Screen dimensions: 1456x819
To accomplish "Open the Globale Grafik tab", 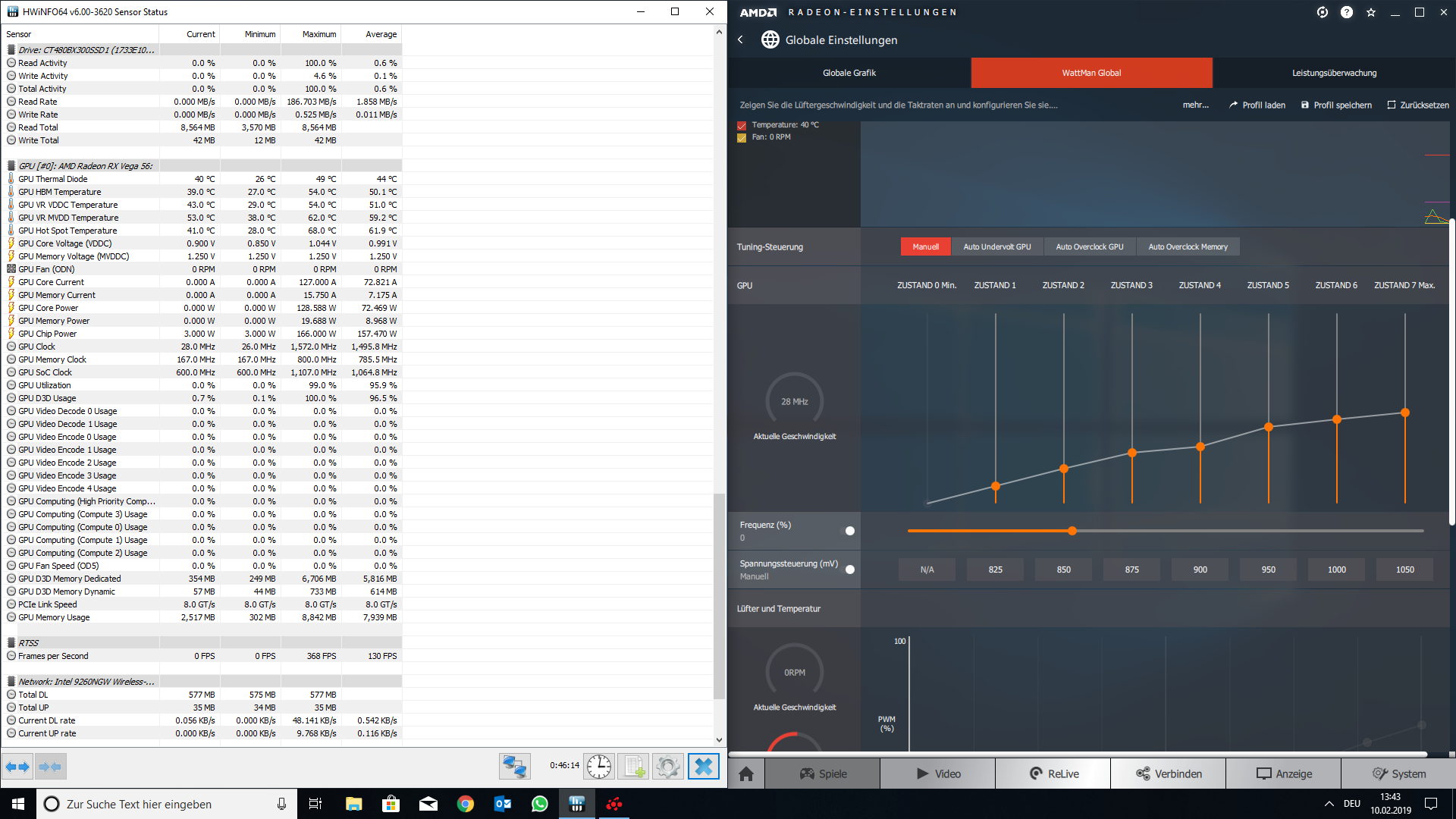I will pos(849,73).
